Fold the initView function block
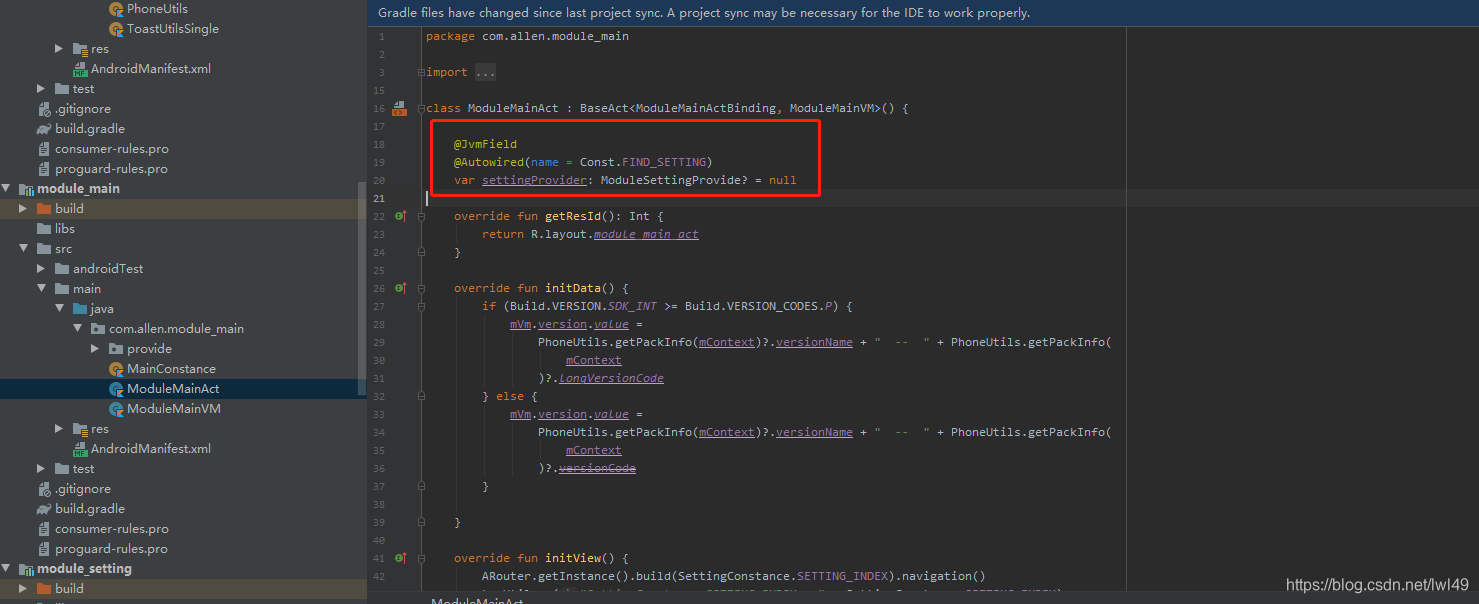This screenshot has height=604, width=1479. click(x=422, y=558)
